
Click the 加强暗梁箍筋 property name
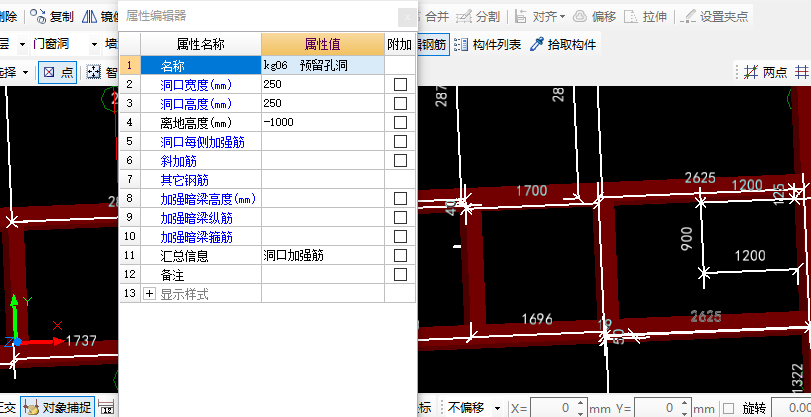point(196,237)
